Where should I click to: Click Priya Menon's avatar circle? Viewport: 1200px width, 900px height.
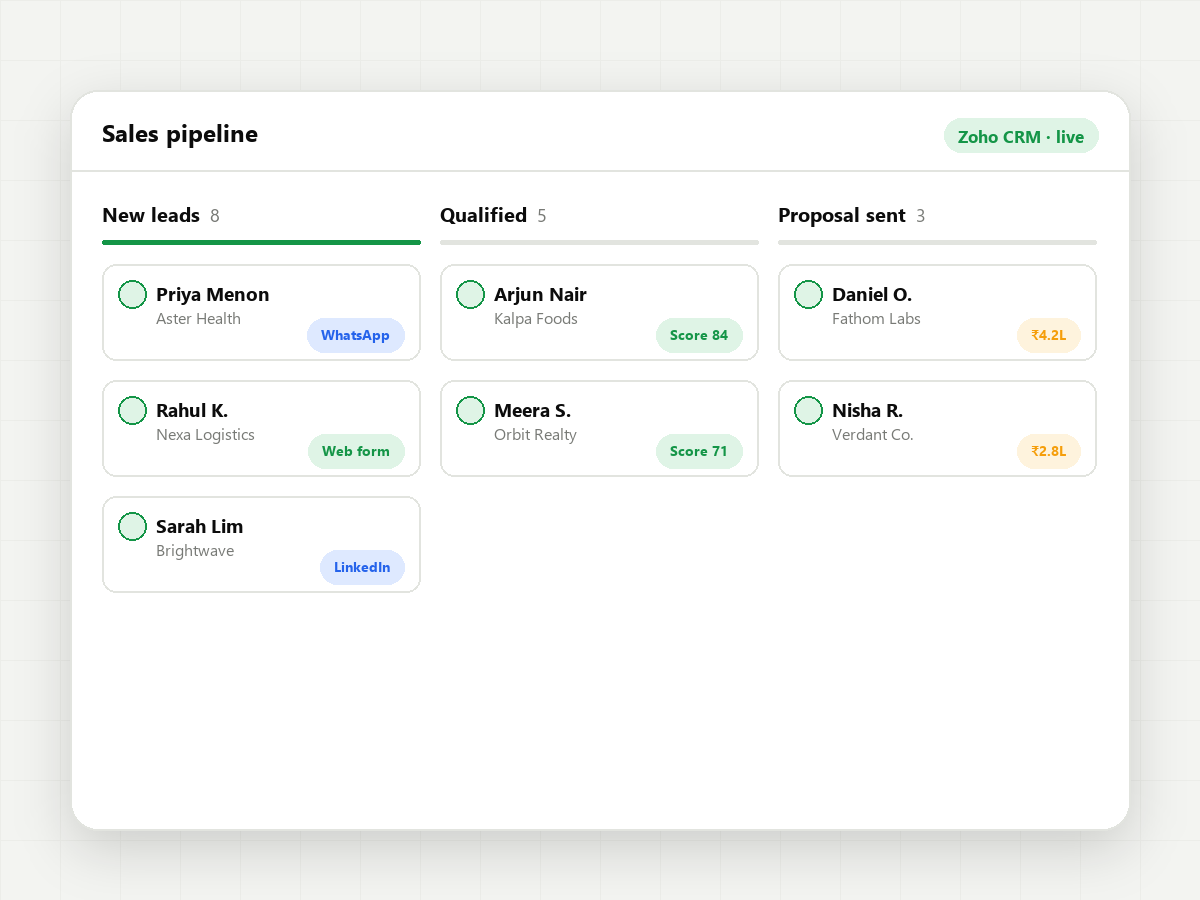[x=132, y=295]
